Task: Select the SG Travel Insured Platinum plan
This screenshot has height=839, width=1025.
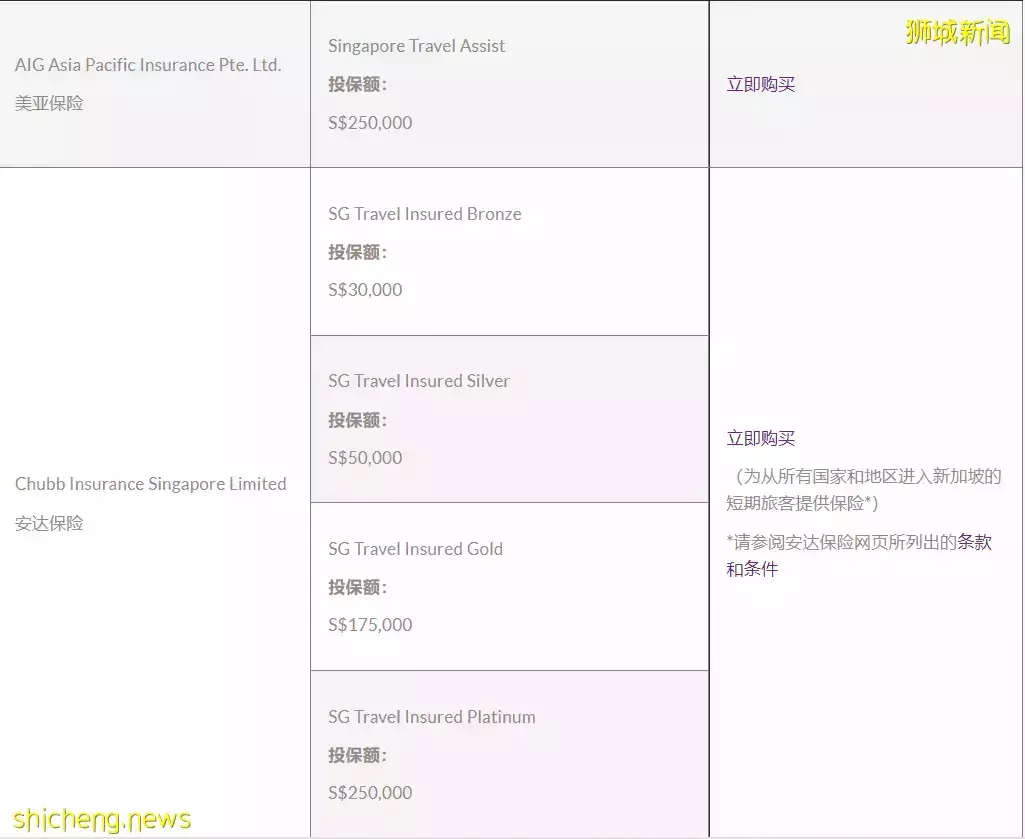Action: tap(431, 717)
